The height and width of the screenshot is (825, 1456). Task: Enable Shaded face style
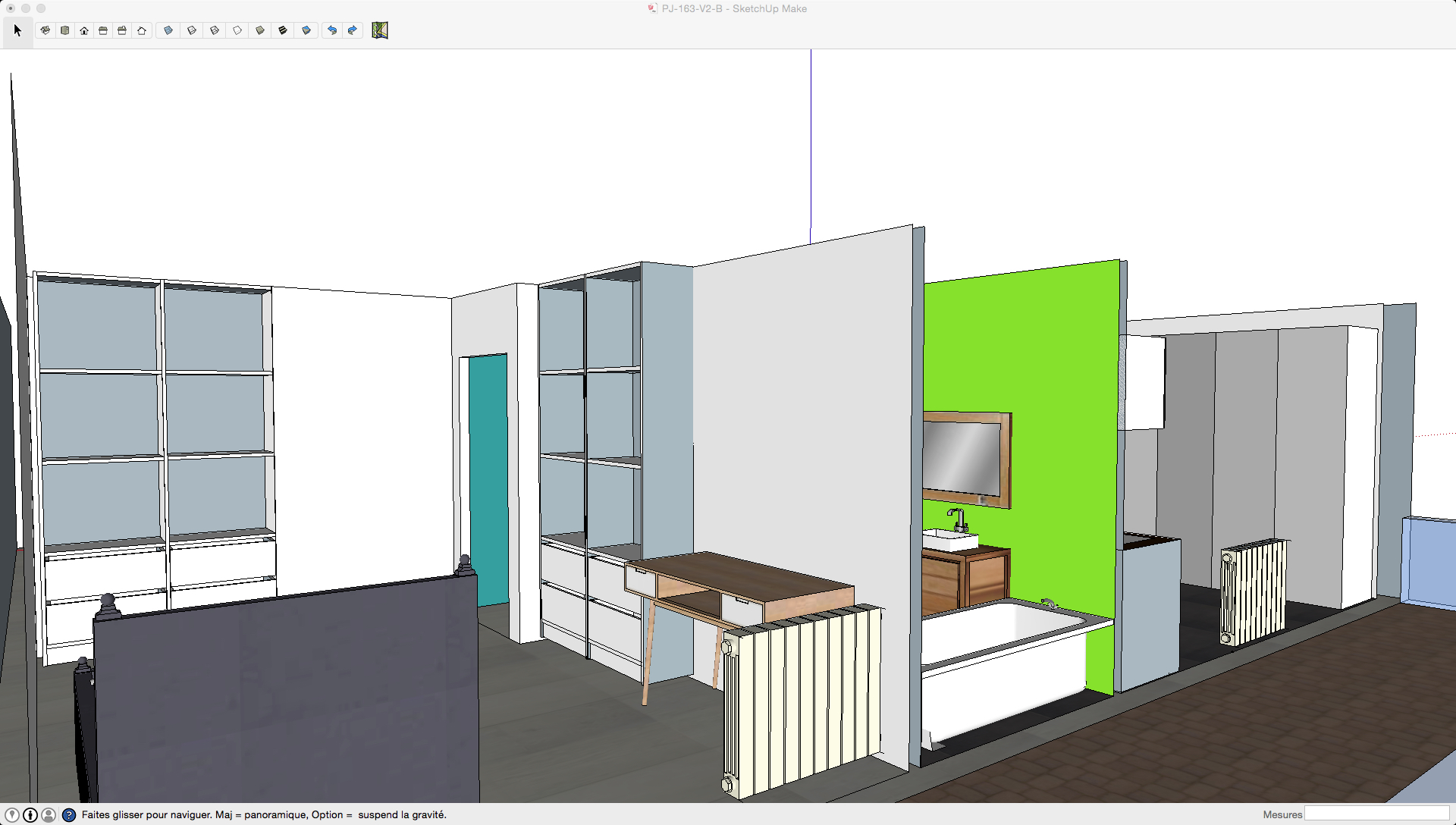coord(260,30)
